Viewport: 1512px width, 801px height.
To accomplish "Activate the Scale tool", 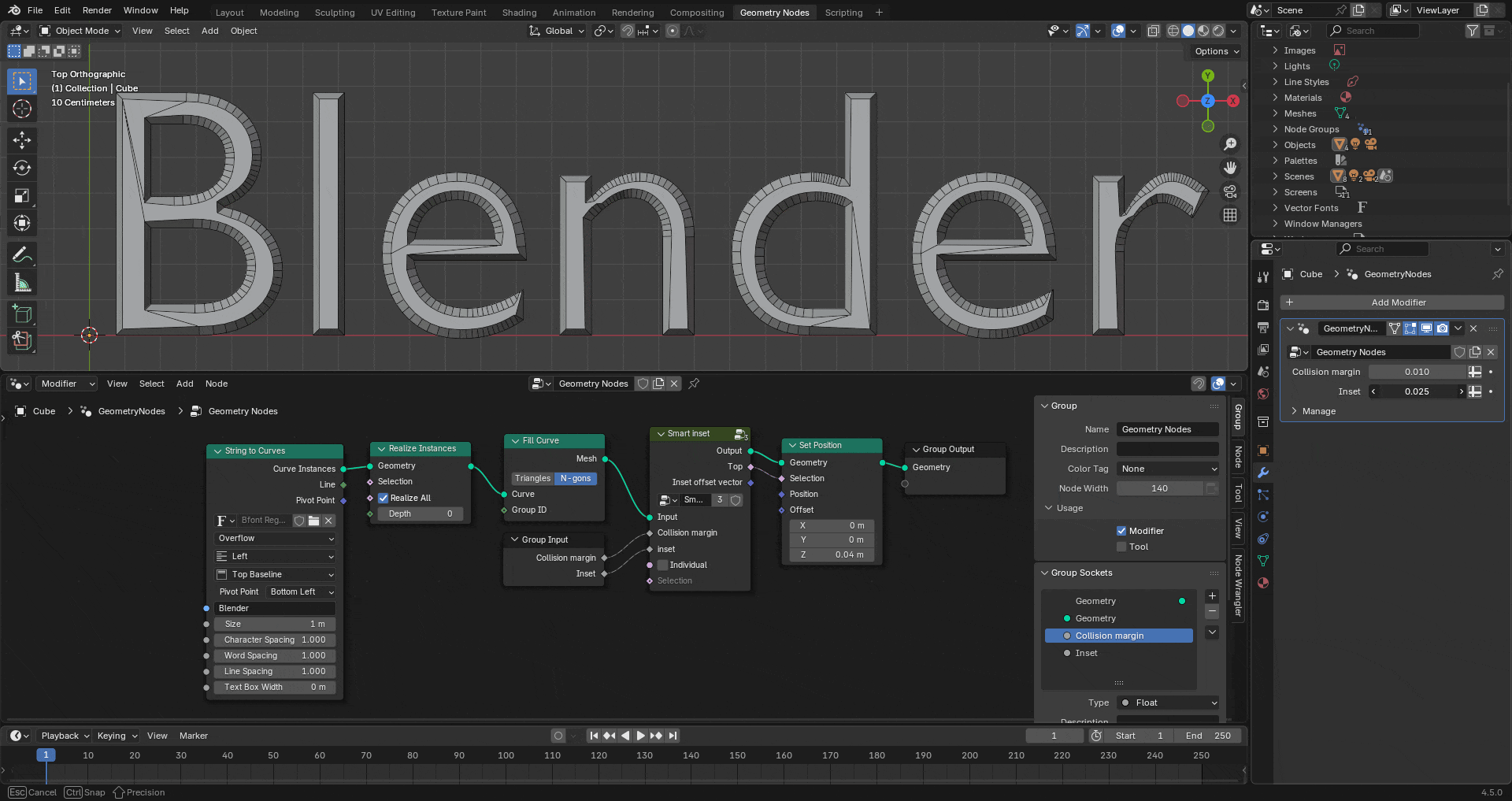I will click(22, 195).
